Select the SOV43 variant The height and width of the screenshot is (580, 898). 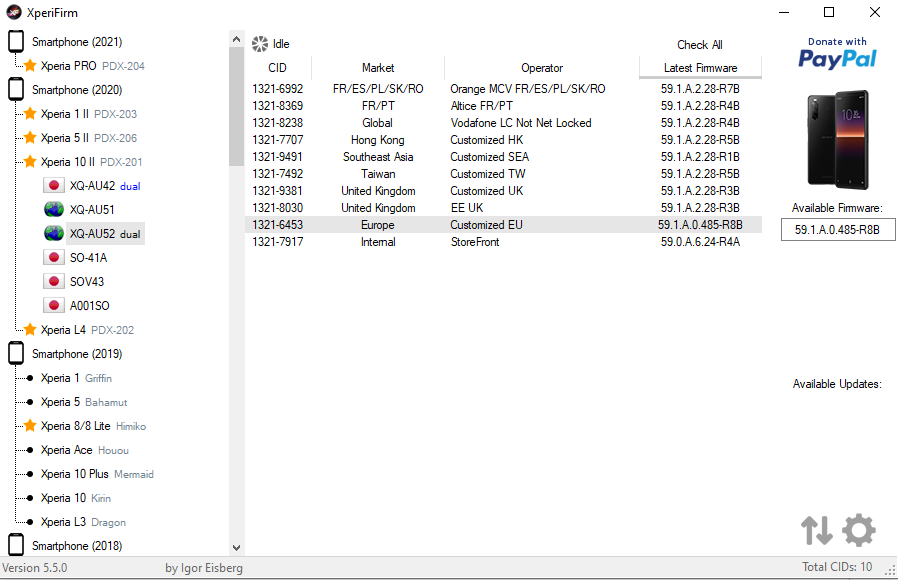pos(87,282)
